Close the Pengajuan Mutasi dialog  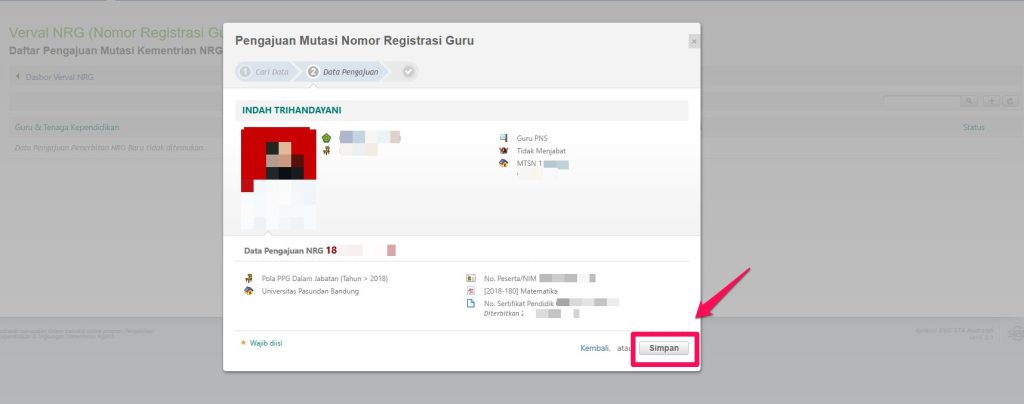[x=694, y=41]
